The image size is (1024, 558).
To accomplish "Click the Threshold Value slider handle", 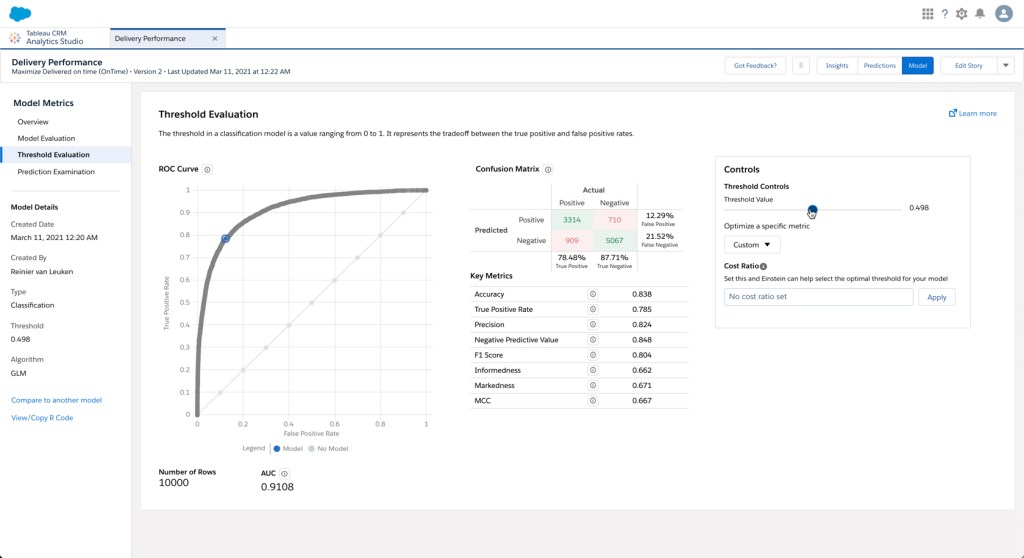I will pos(812,208).
